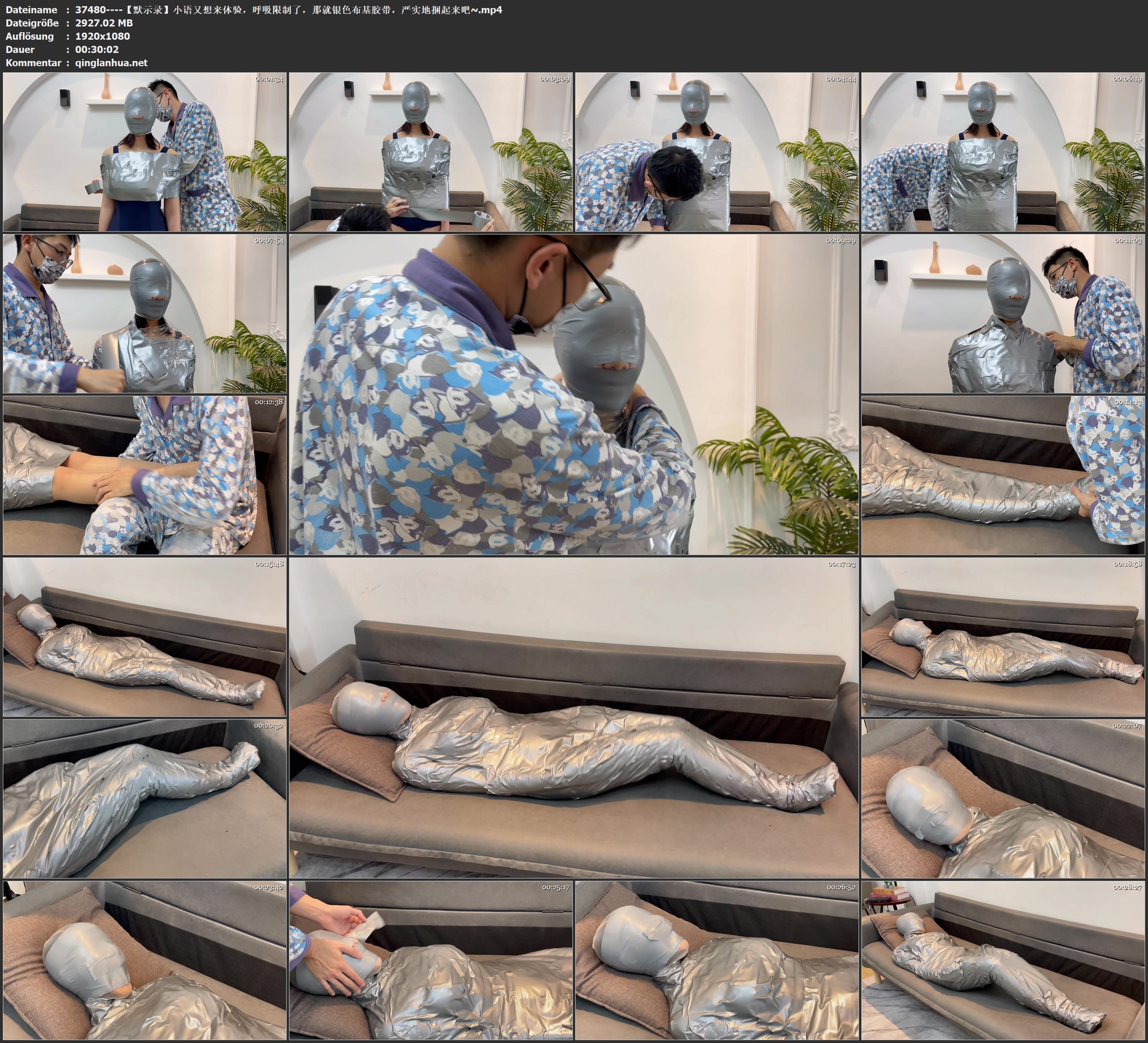The width and height of the screenshot is (1148, 1043).
Task: Open the frame marked 00:04:44
Action: coord(717,151)
